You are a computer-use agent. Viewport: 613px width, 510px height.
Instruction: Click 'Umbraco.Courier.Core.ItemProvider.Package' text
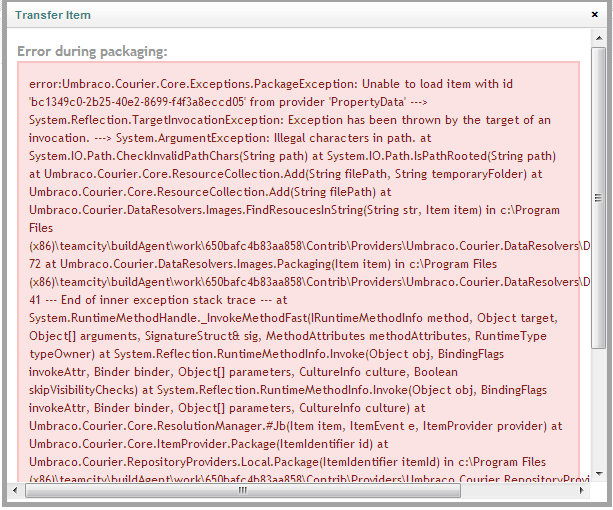(x=152, y=444)
